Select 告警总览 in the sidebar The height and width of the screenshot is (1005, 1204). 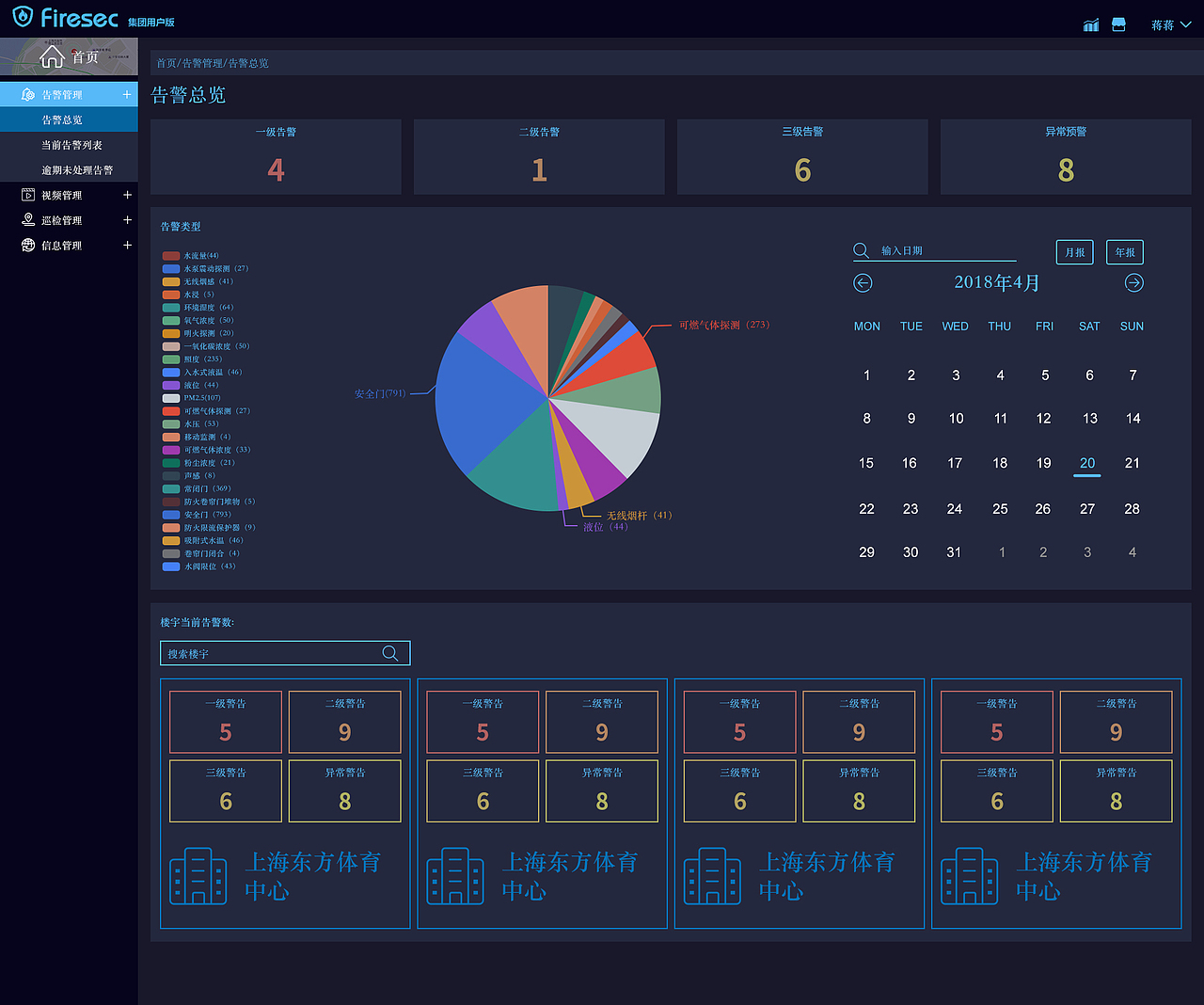[x=69, y=120]
